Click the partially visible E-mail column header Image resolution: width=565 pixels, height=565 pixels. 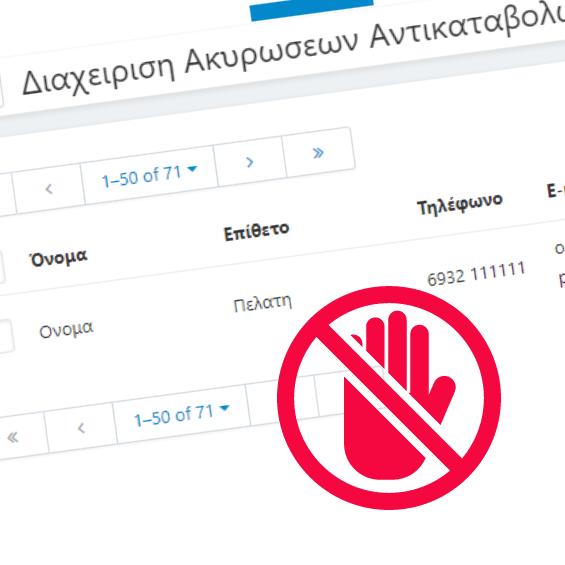pos(556,190)
